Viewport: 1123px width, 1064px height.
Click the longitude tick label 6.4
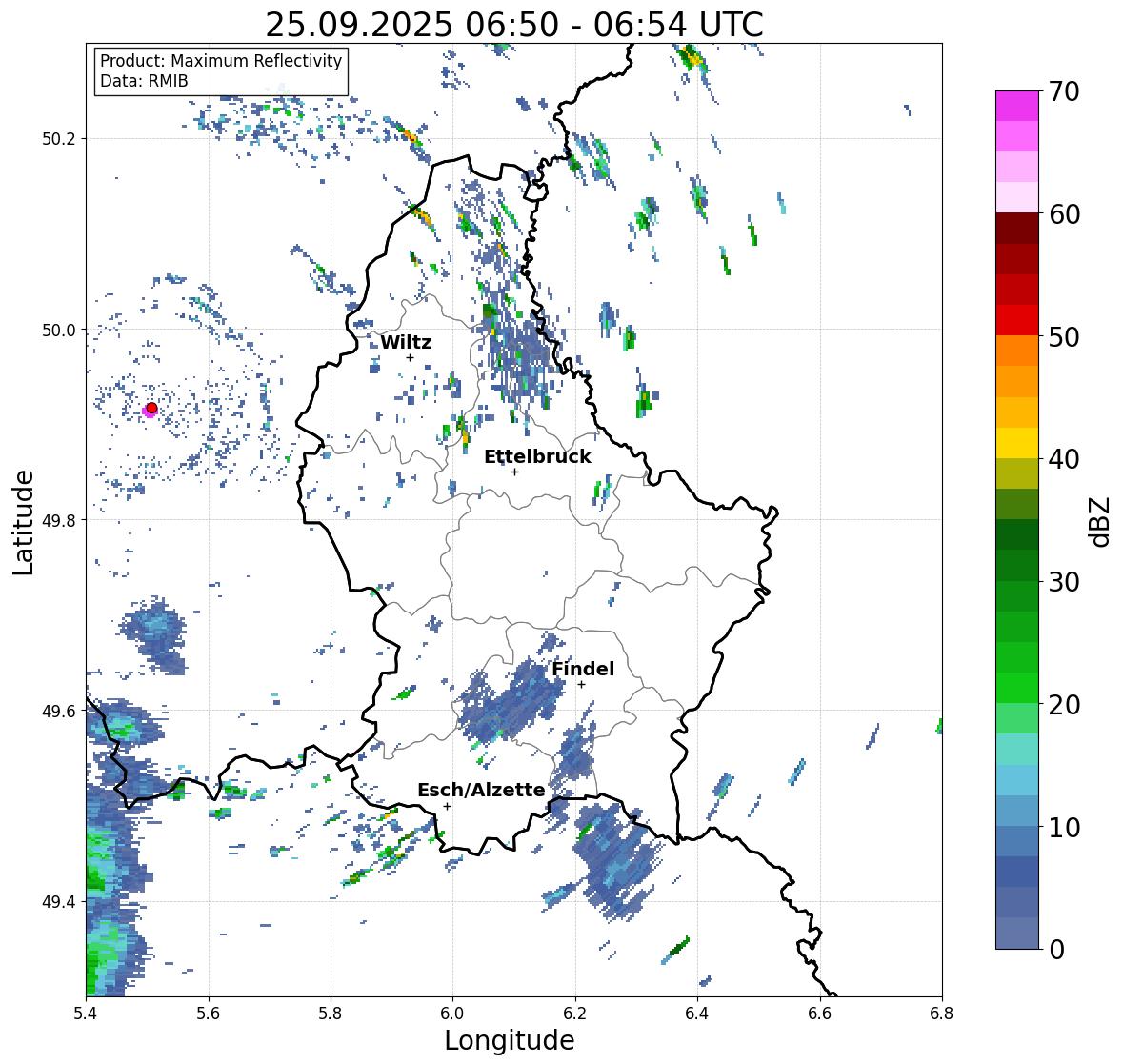(697, 1014)
